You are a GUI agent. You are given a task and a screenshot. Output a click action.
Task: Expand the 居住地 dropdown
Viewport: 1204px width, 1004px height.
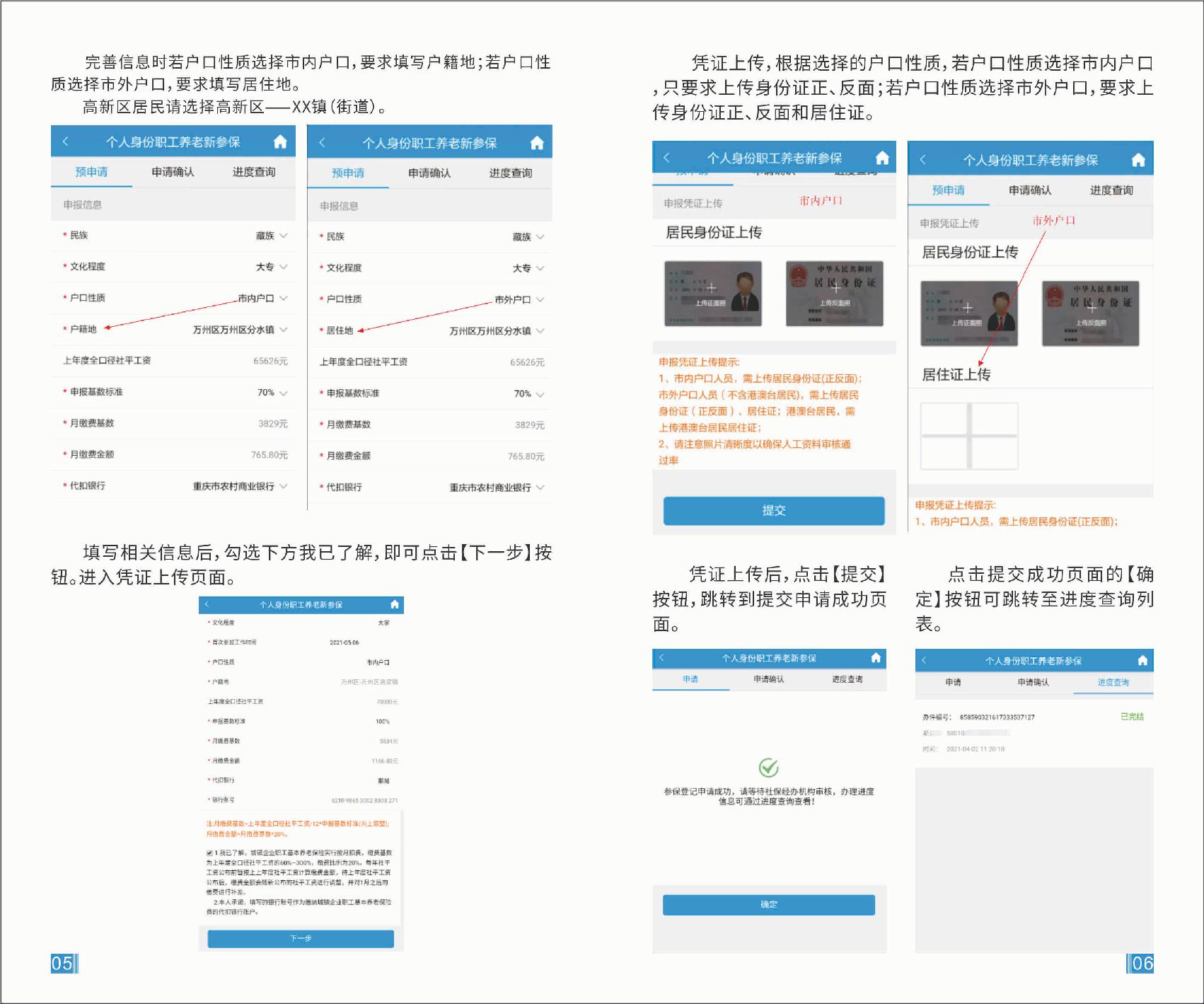tap(540, 331)
